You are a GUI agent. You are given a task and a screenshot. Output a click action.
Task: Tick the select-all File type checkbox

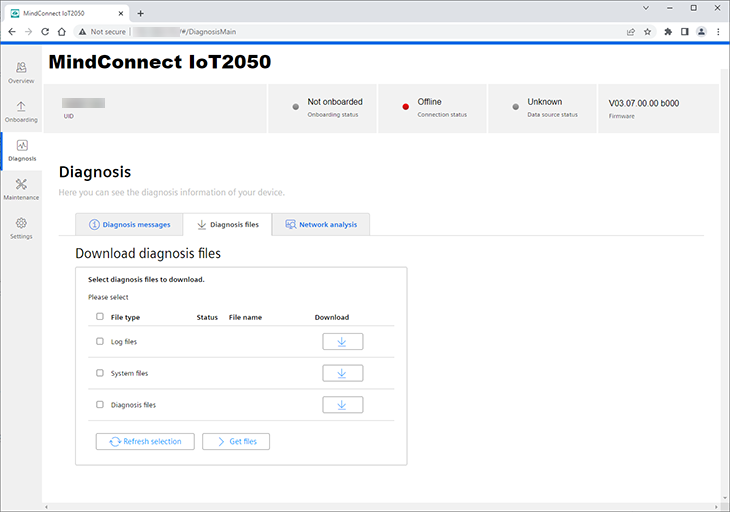point(100,317)
